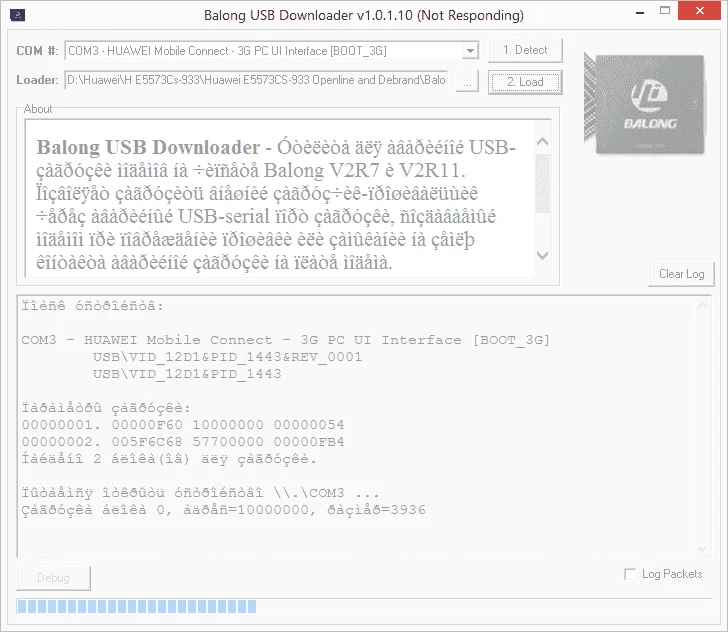Viewport: 728px width, 632px height.
Task: Click the application icon in title bar
Action: pos(17,15)
